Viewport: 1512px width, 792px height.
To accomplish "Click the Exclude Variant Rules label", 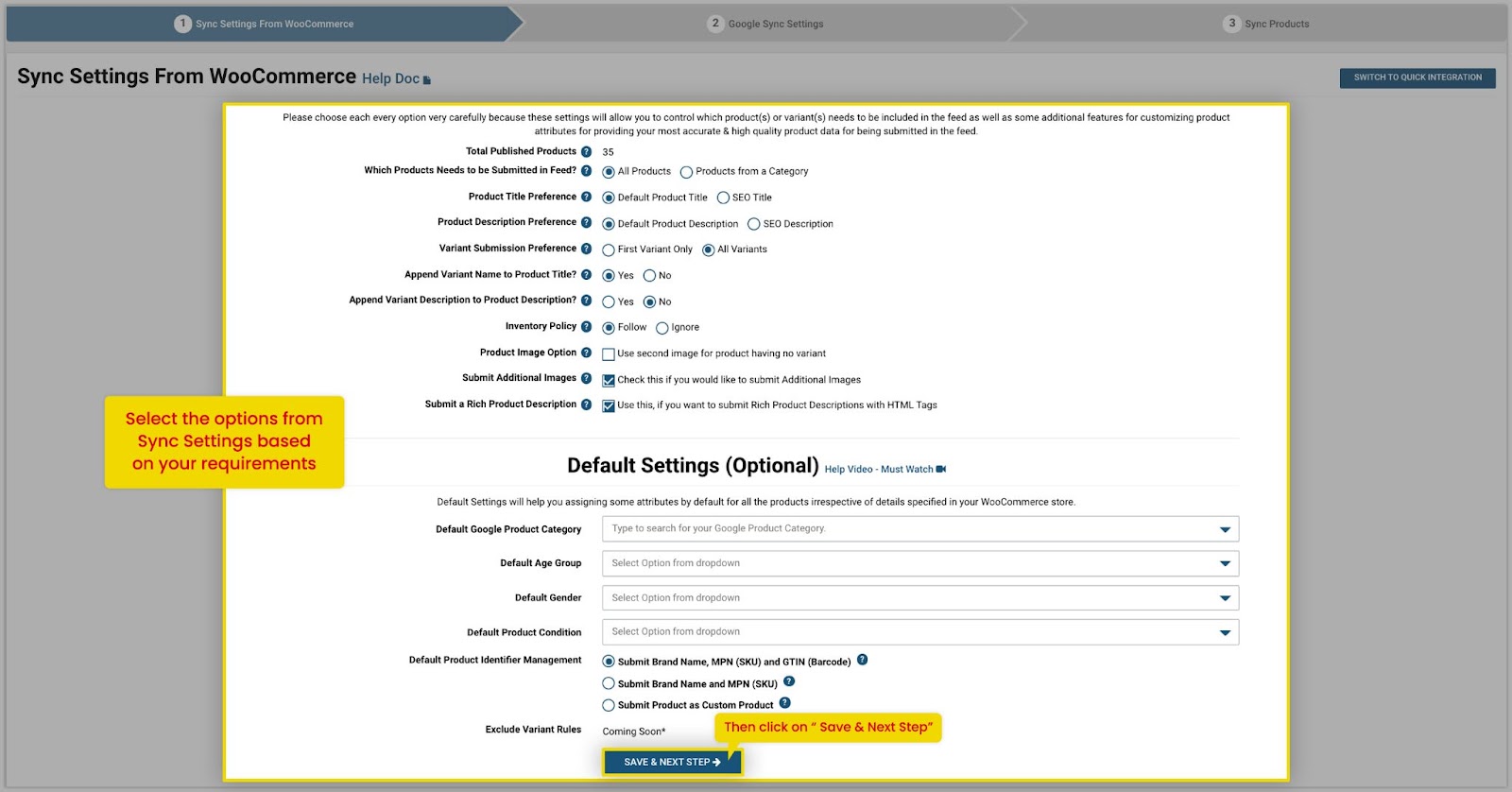I will coord(533,730).
